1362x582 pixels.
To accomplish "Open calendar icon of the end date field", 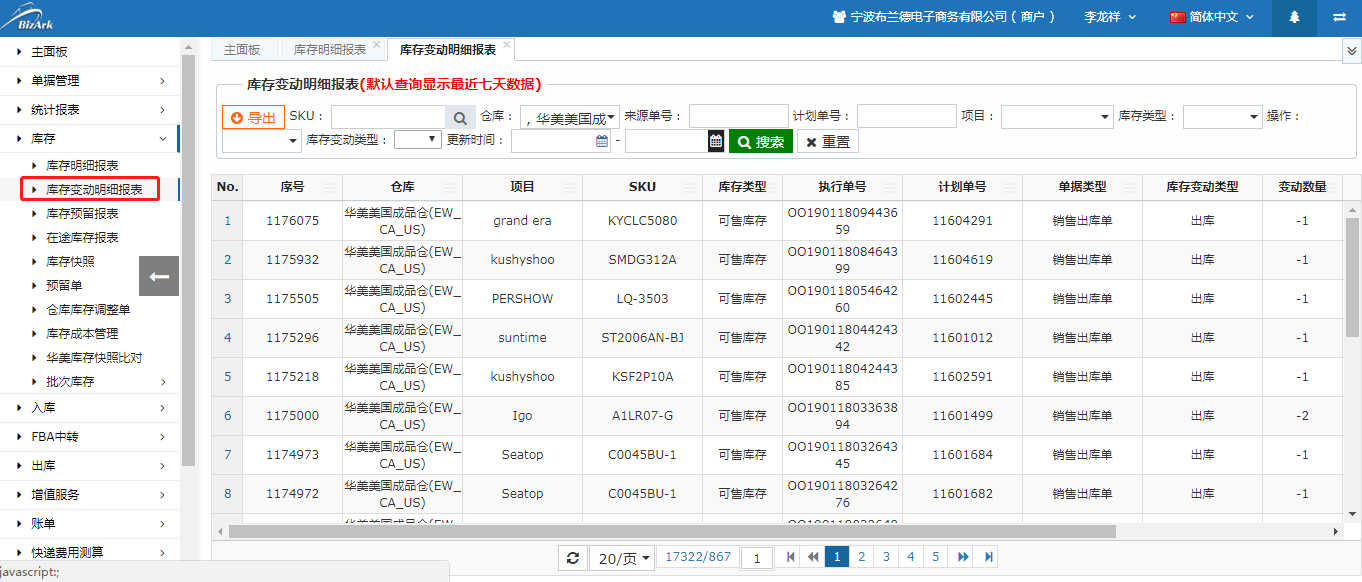I will [716, 141].
